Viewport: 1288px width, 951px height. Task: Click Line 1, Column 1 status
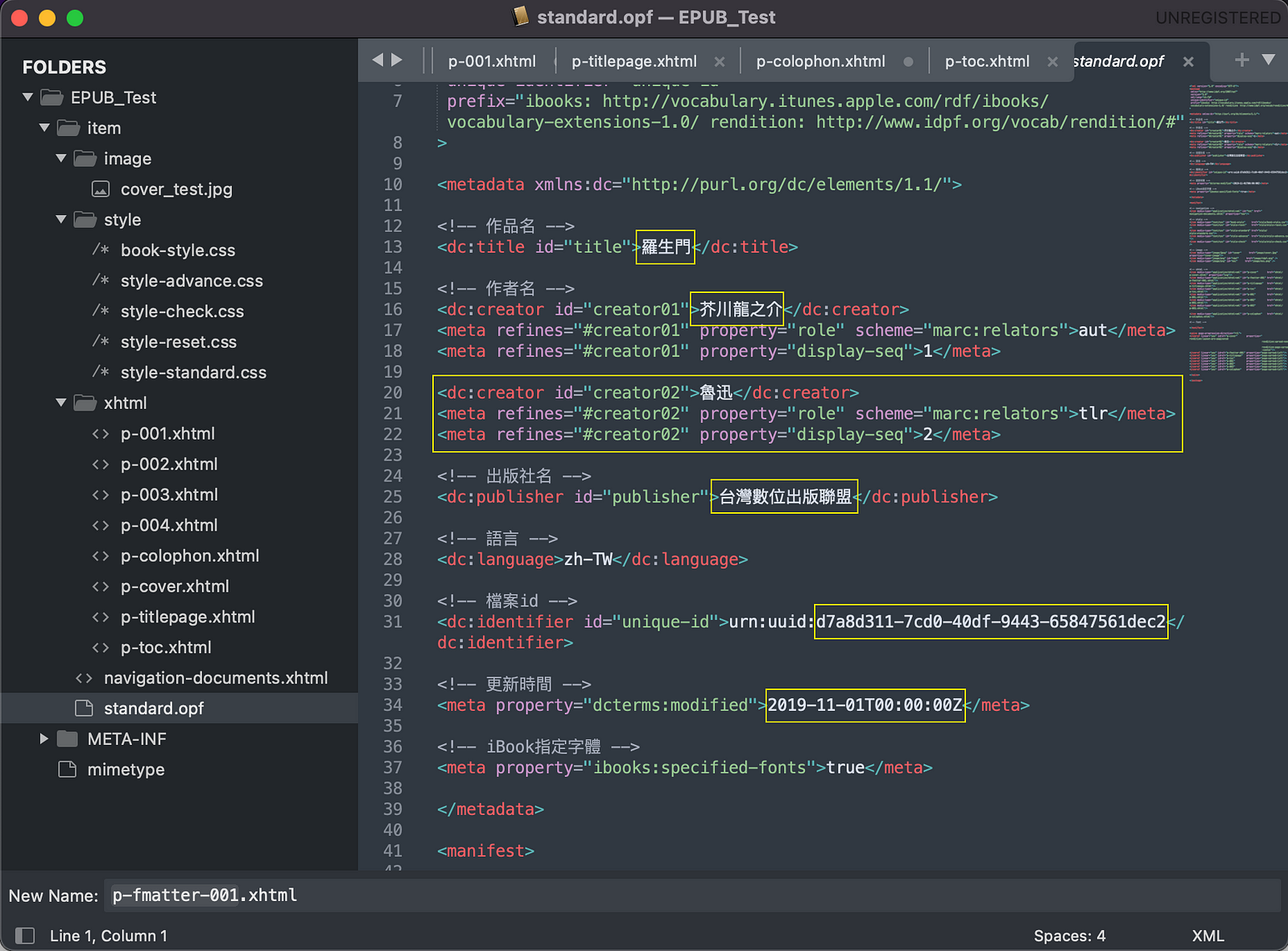tap(109, 936)
